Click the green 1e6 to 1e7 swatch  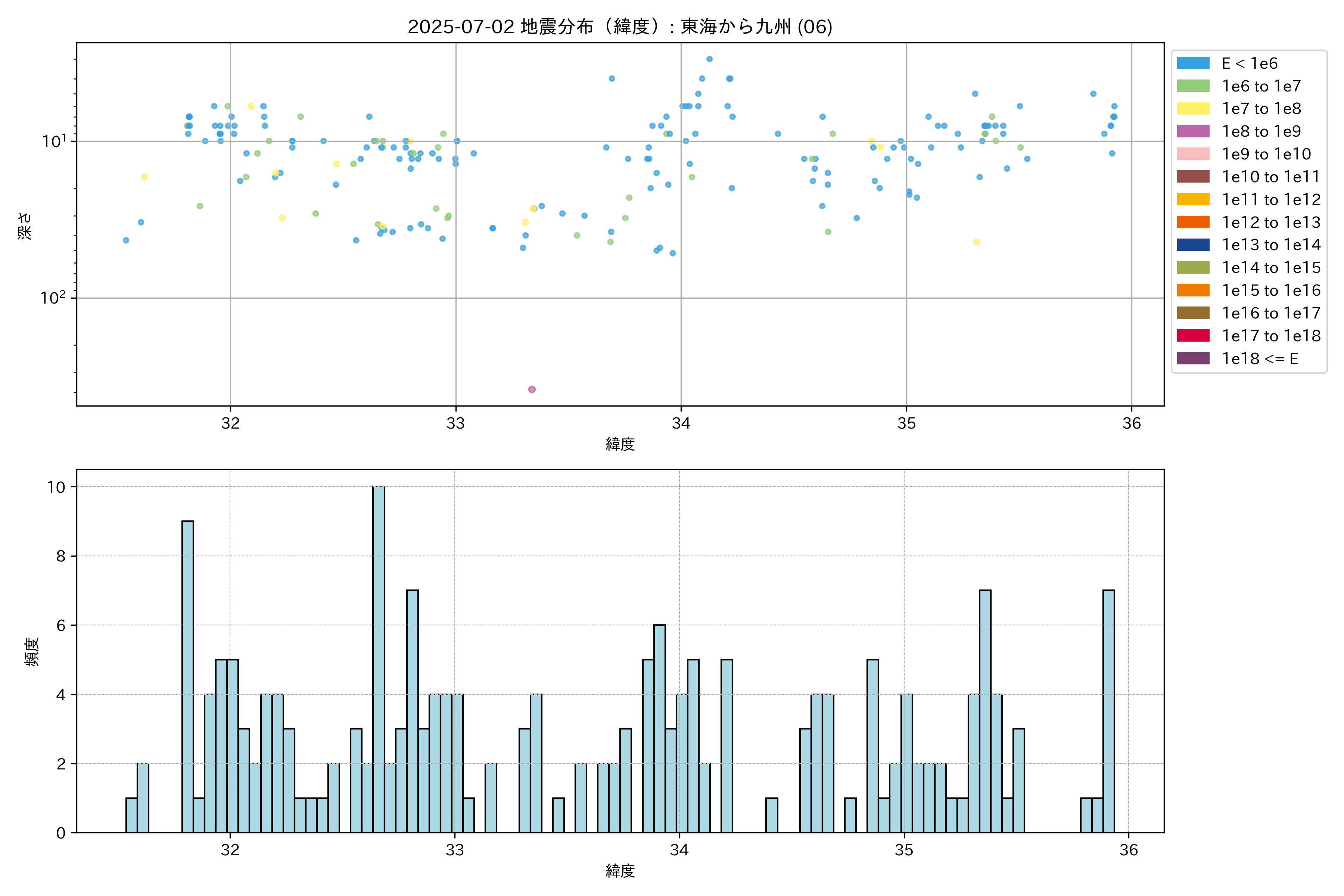click(1192, 86)
